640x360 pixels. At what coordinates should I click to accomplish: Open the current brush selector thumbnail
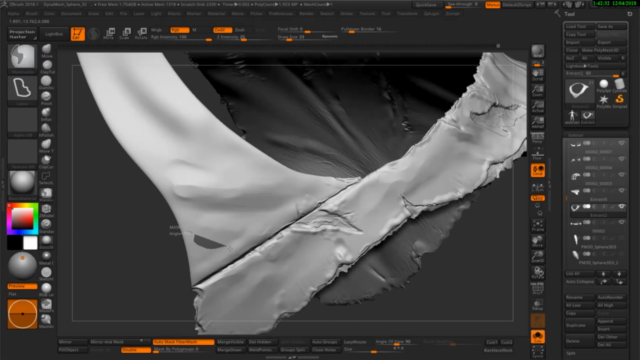click(x=22, y=56)
